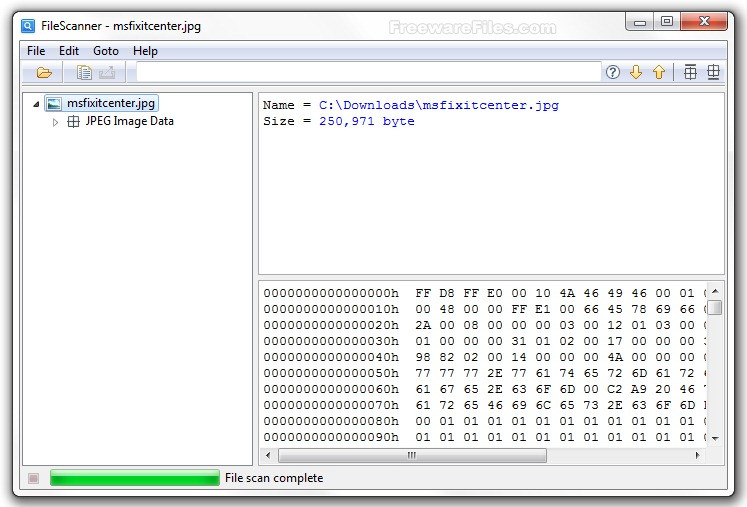Screen dimensions: 747x507
Task: Minimize the FileScanner window
Action: (x=640, y=22)
